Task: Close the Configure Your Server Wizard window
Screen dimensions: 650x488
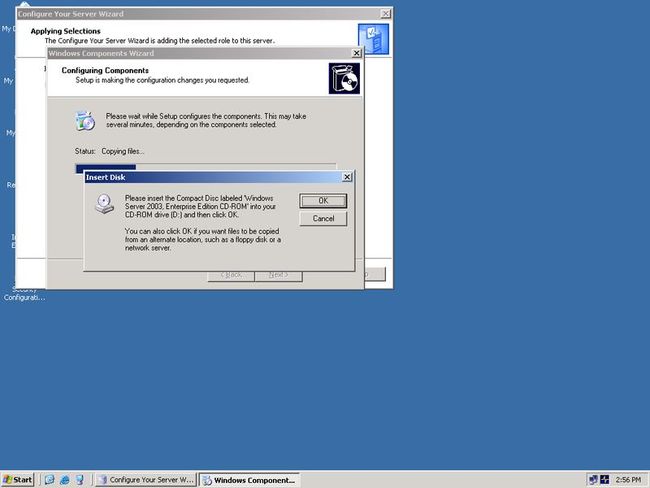Action: coord(386,14)
